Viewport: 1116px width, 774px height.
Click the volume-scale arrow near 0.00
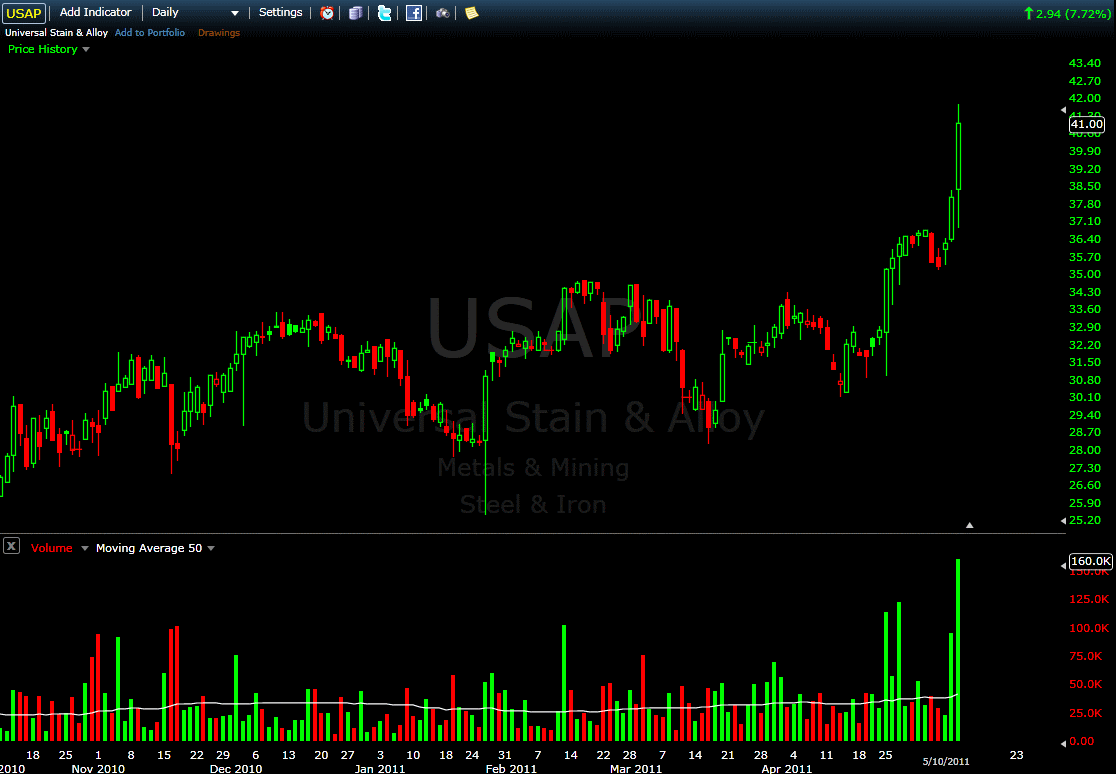(1064, 743)
